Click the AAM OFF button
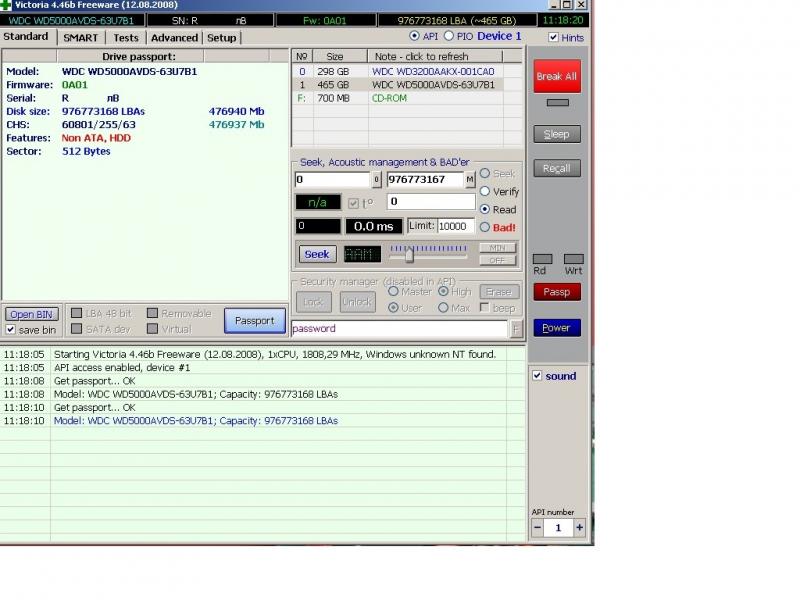This screenshot has height=600, width=800. click(497, 260)
